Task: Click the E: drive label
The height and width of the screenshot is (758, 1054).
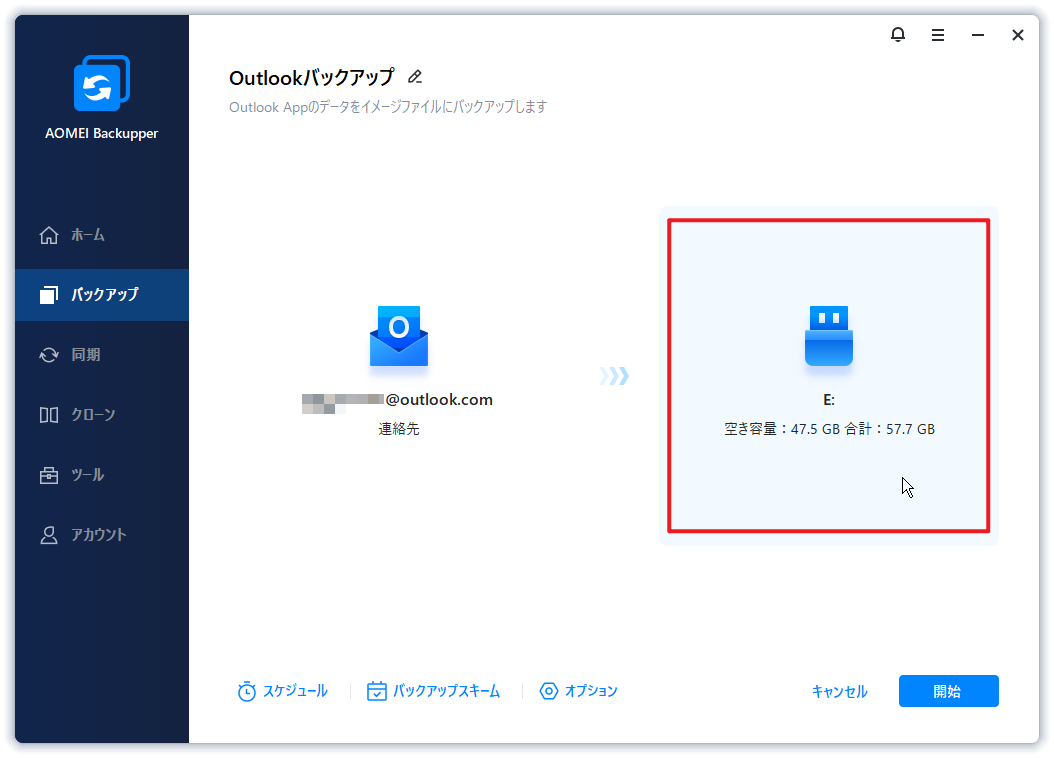Action: coord(829,400)
